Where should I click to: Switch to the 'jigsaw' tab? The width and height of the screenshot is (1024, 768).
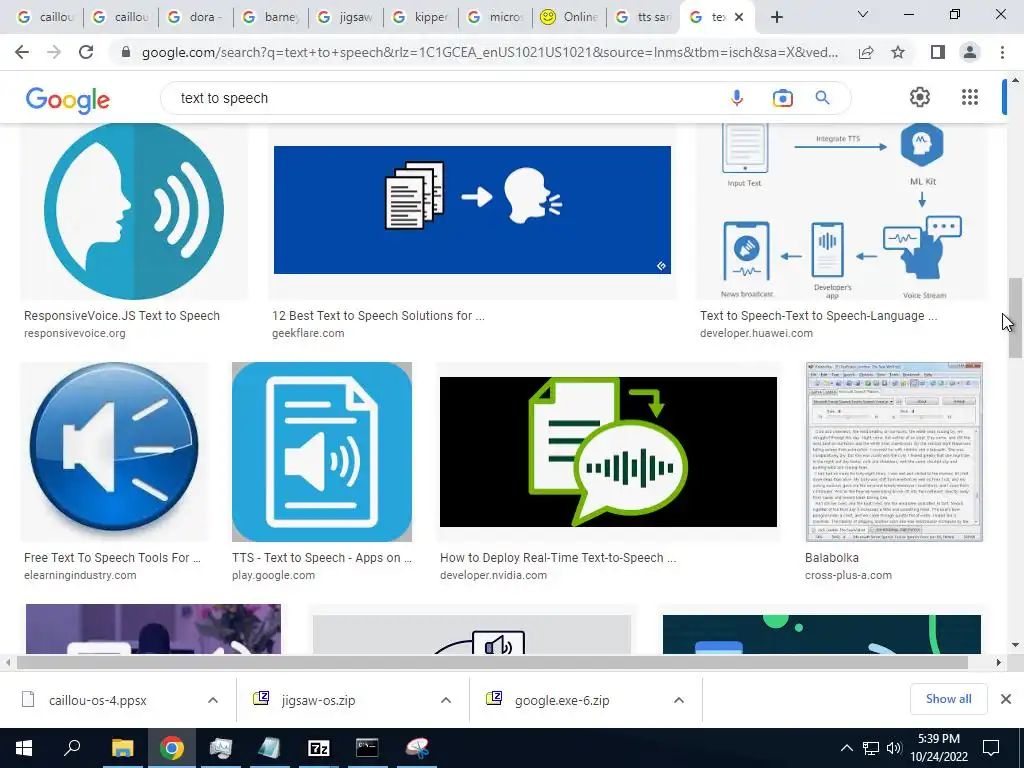coord(346,17)
